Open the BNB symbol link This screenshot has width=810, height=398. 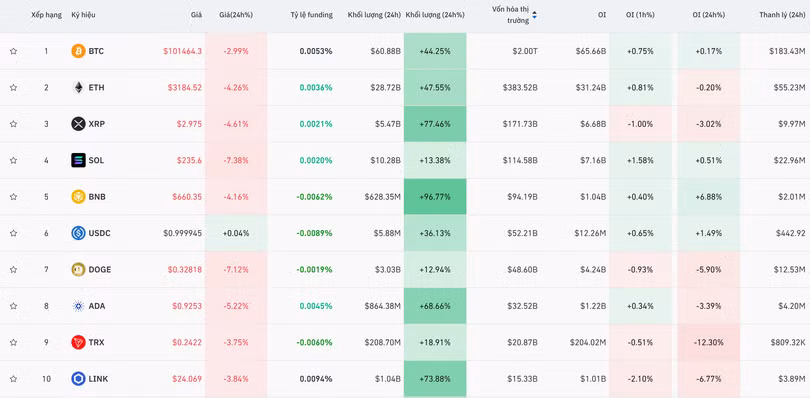[97, 197]
